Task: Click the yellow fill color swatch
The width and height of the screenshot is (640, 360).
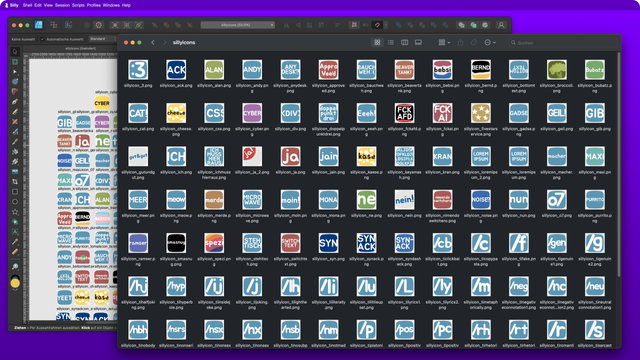Action: tap(15, 283)
